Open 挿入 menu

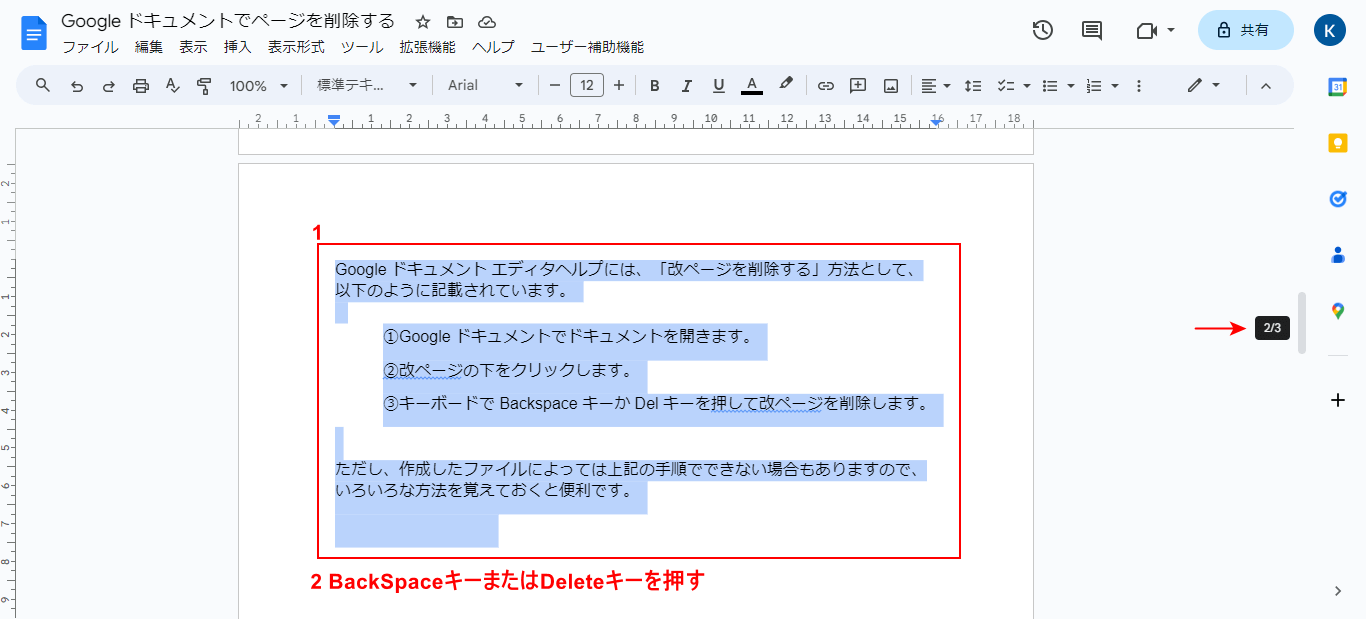pos(237,47)
